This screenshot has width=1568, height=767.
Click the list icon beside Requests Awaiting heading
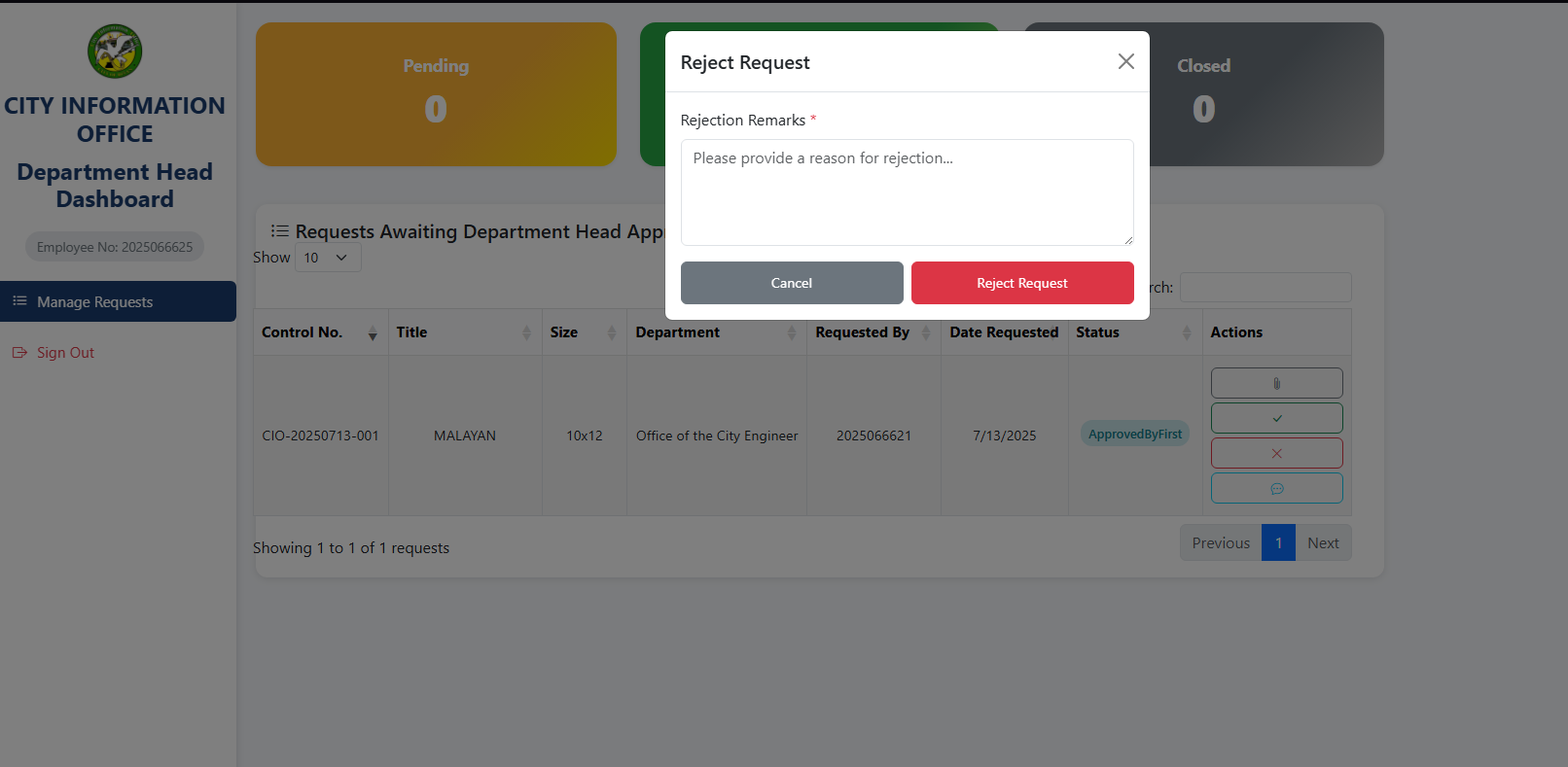click(280, 231)
